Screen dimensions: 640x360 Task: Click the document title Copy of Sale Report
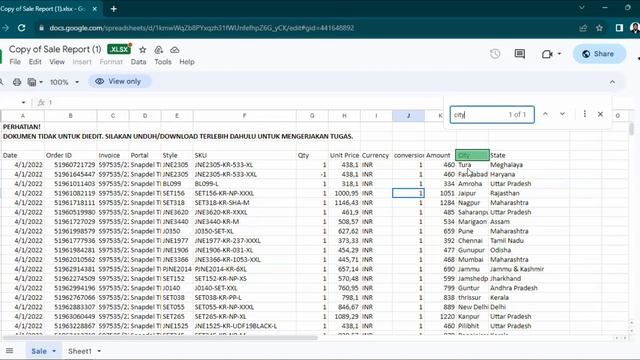click(x=55, y=49)
